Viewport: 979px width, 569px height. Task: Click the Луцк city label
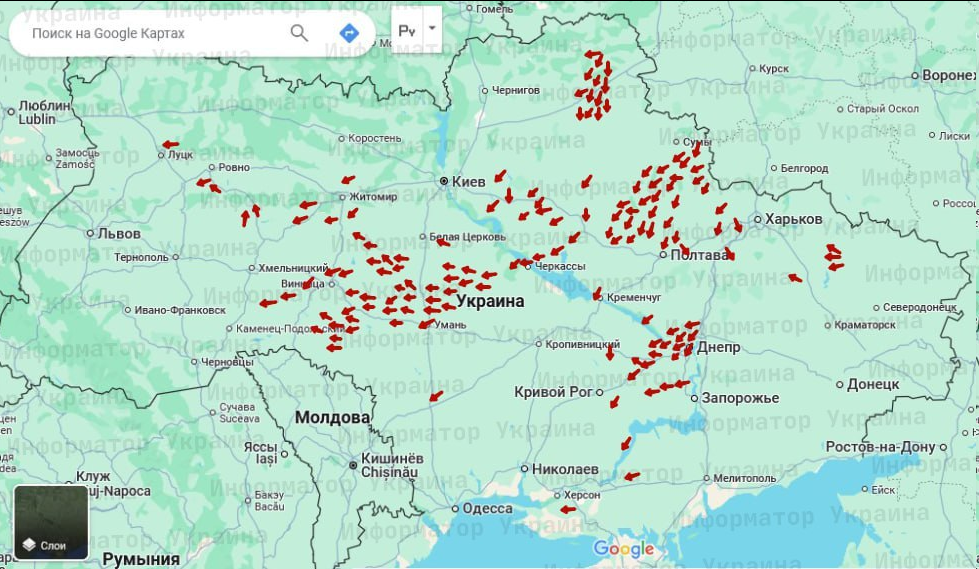coord(180,155)
